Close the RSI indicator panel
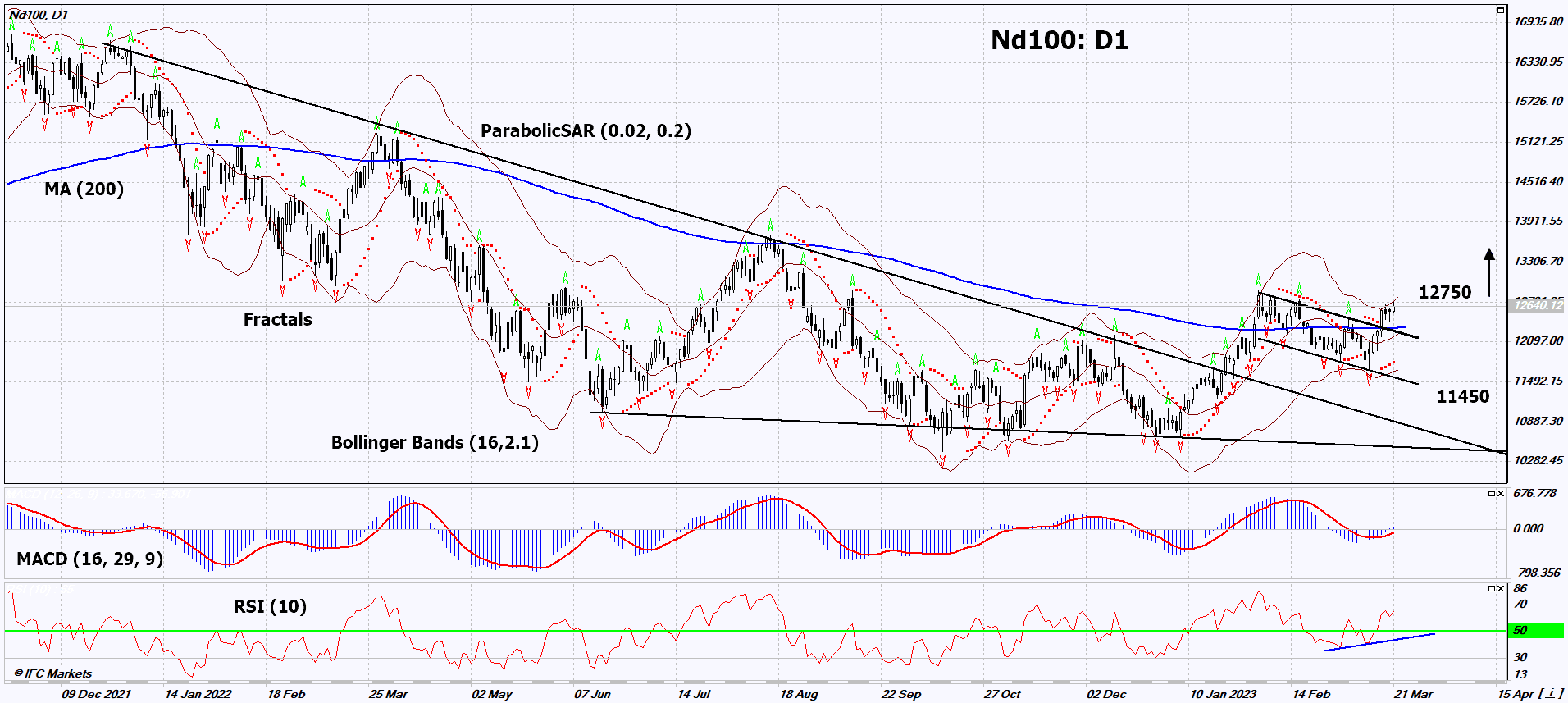The image size is (1568, 703). pos(1501,589)
